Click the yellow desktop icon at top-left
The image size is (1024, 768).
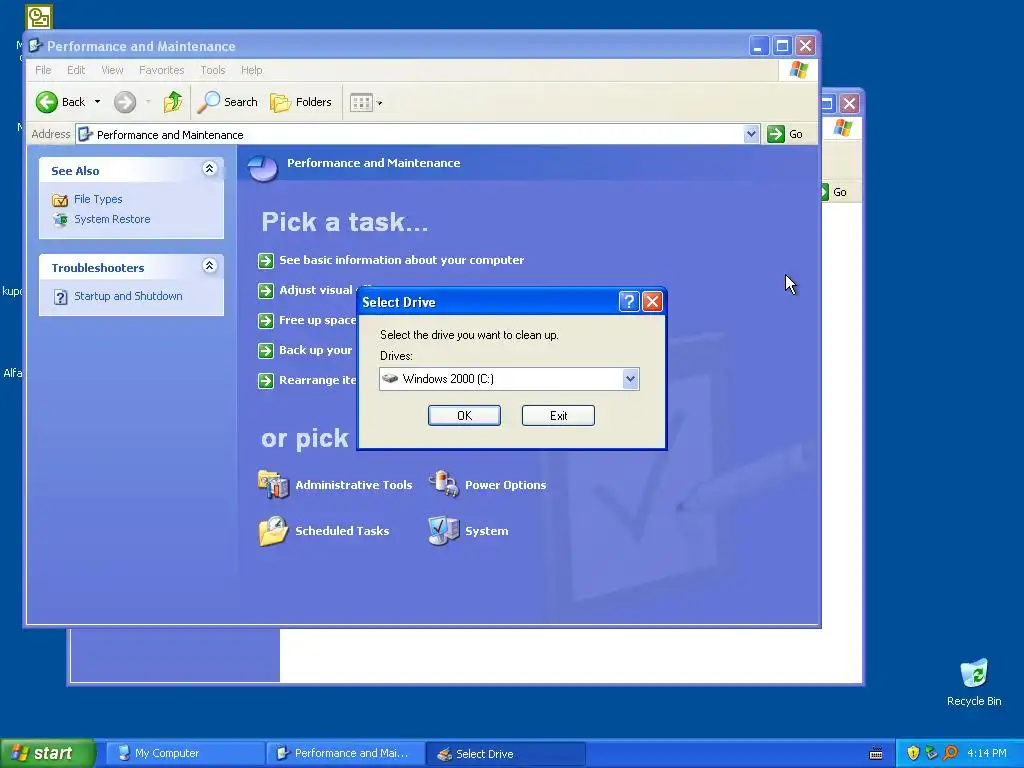[x=39, y=16]
